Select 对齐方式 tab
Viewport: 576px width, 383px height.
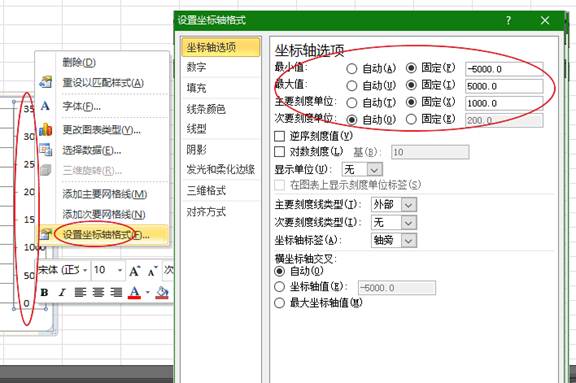click(x=221, y=212)
